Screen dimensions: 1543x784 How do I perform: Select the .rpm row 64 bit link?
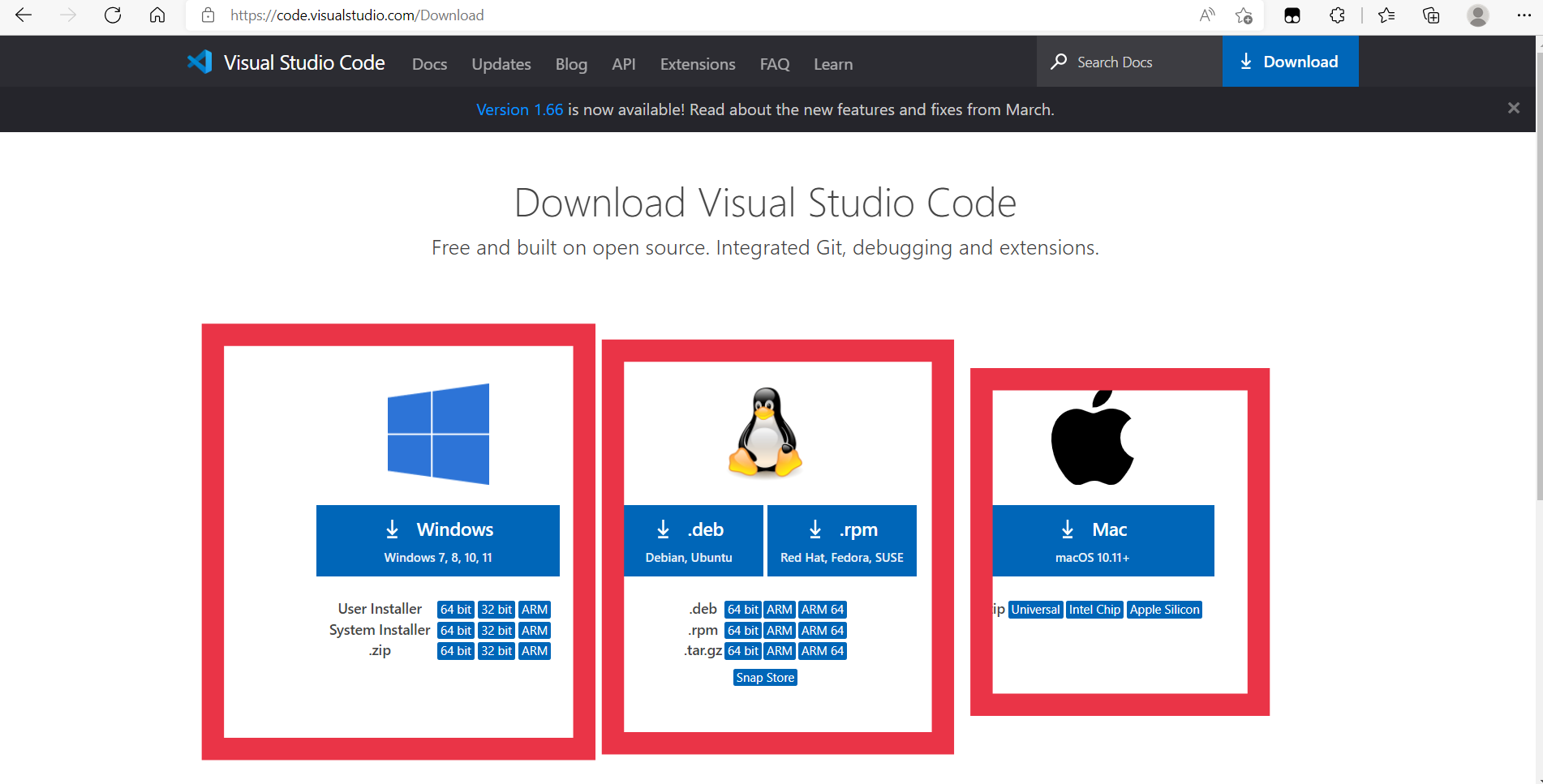coord(742,631)
